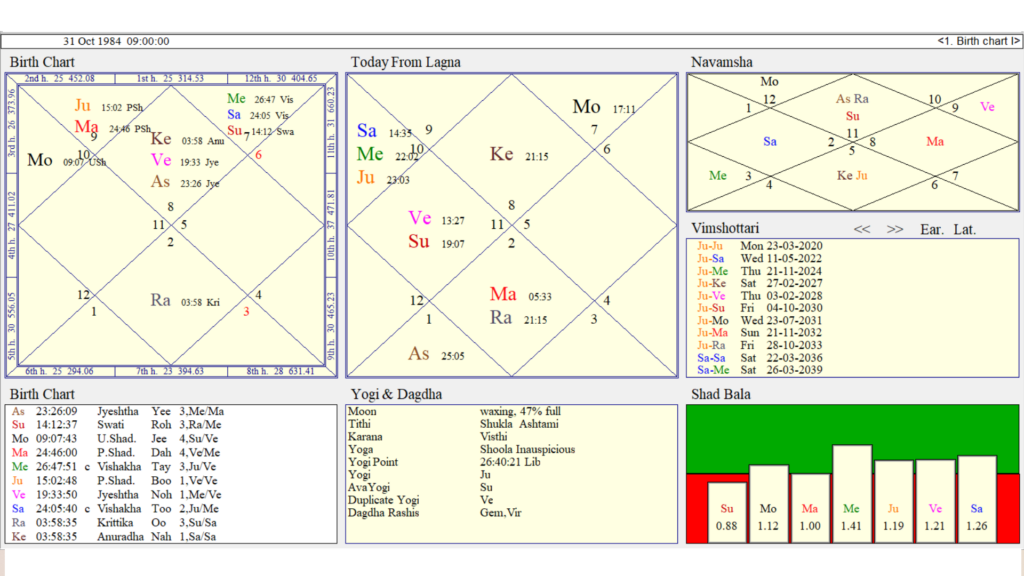This screenshot has width=1024, height=576.
Task: Click 'Ke Ju' in the Navamsha chart
Action: (x=852, y=176)
